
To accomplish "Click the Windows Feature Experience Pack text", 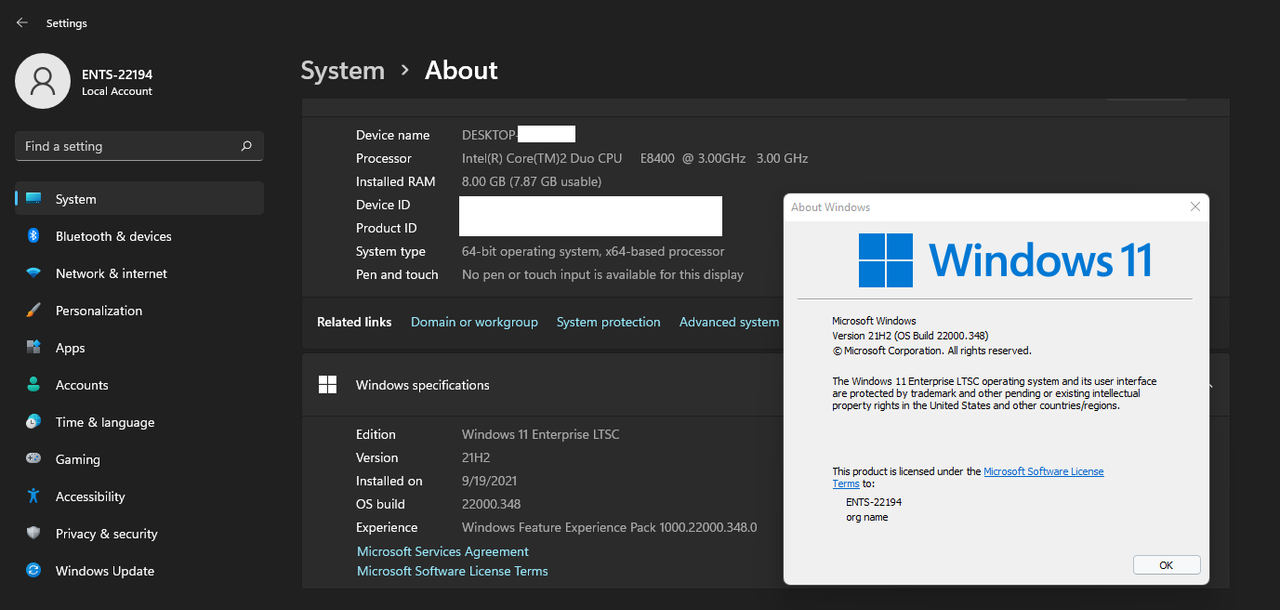I will [x=609, y=527].
